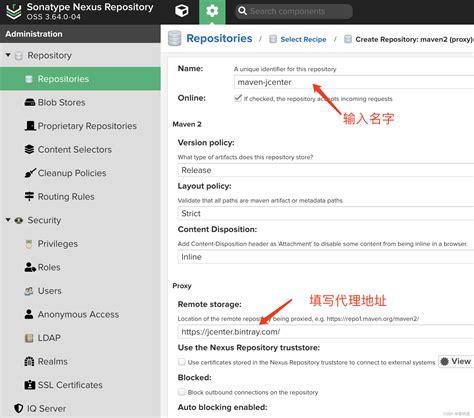Check Block outbound connections checkbox
This screenshot has height=418, width=474.
[182, 392]
